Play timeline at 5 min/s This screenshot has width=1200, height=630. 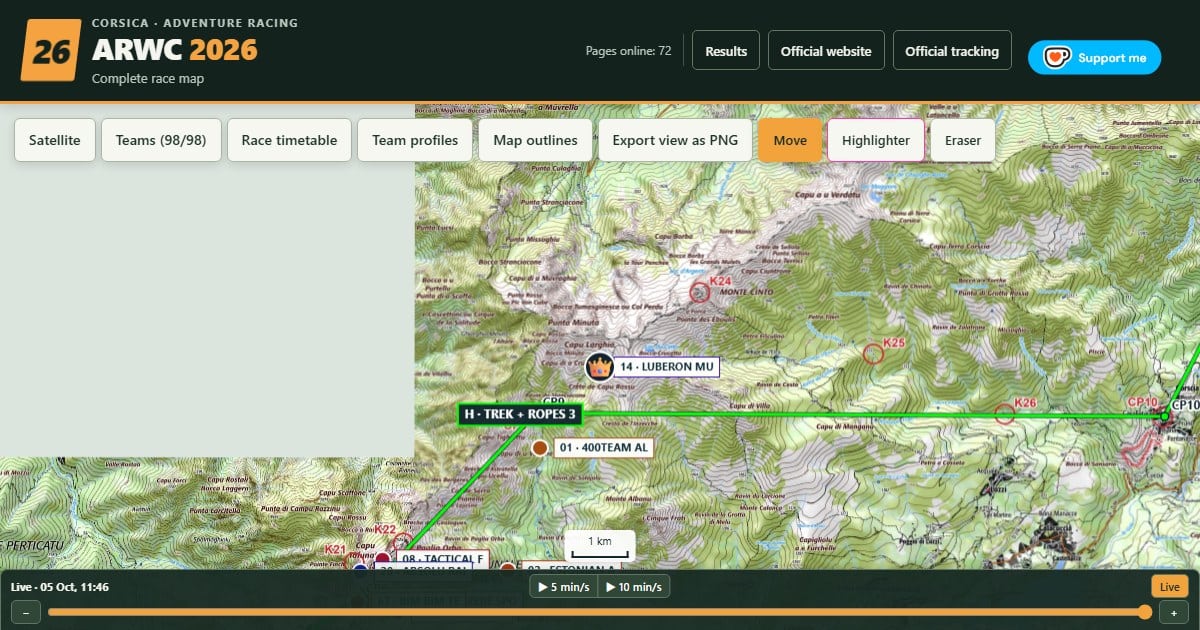563,587
